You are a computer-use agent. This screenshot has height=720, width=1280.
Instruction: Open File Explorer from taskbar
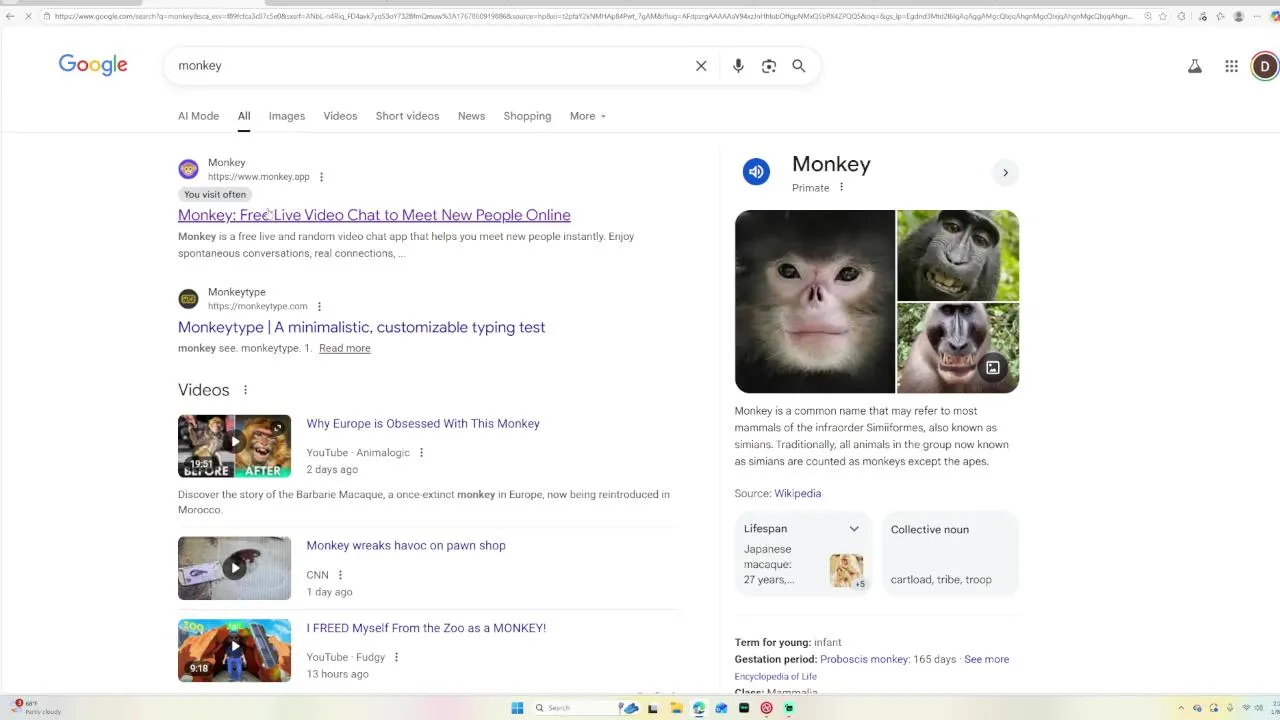676,708
